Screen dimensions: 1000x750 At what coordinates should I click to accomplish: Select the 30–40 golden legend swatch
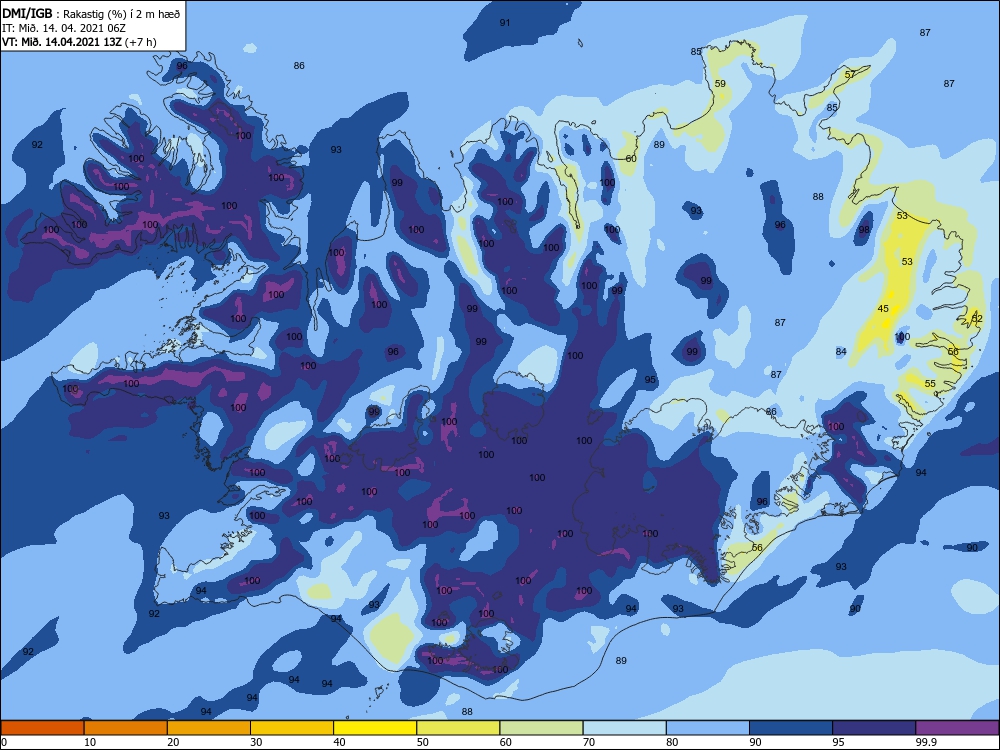[292, 728]
